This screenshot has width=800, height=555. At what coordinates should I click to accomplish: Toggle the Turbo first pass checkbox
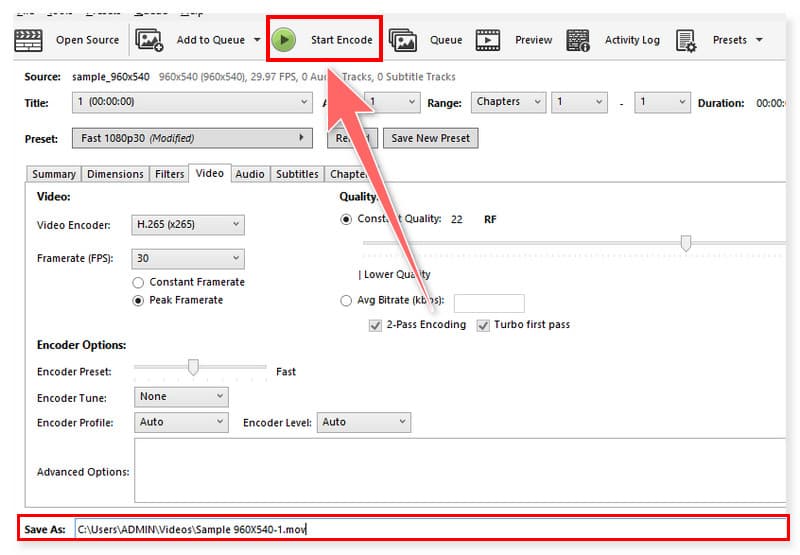click(x=484, y=324)
